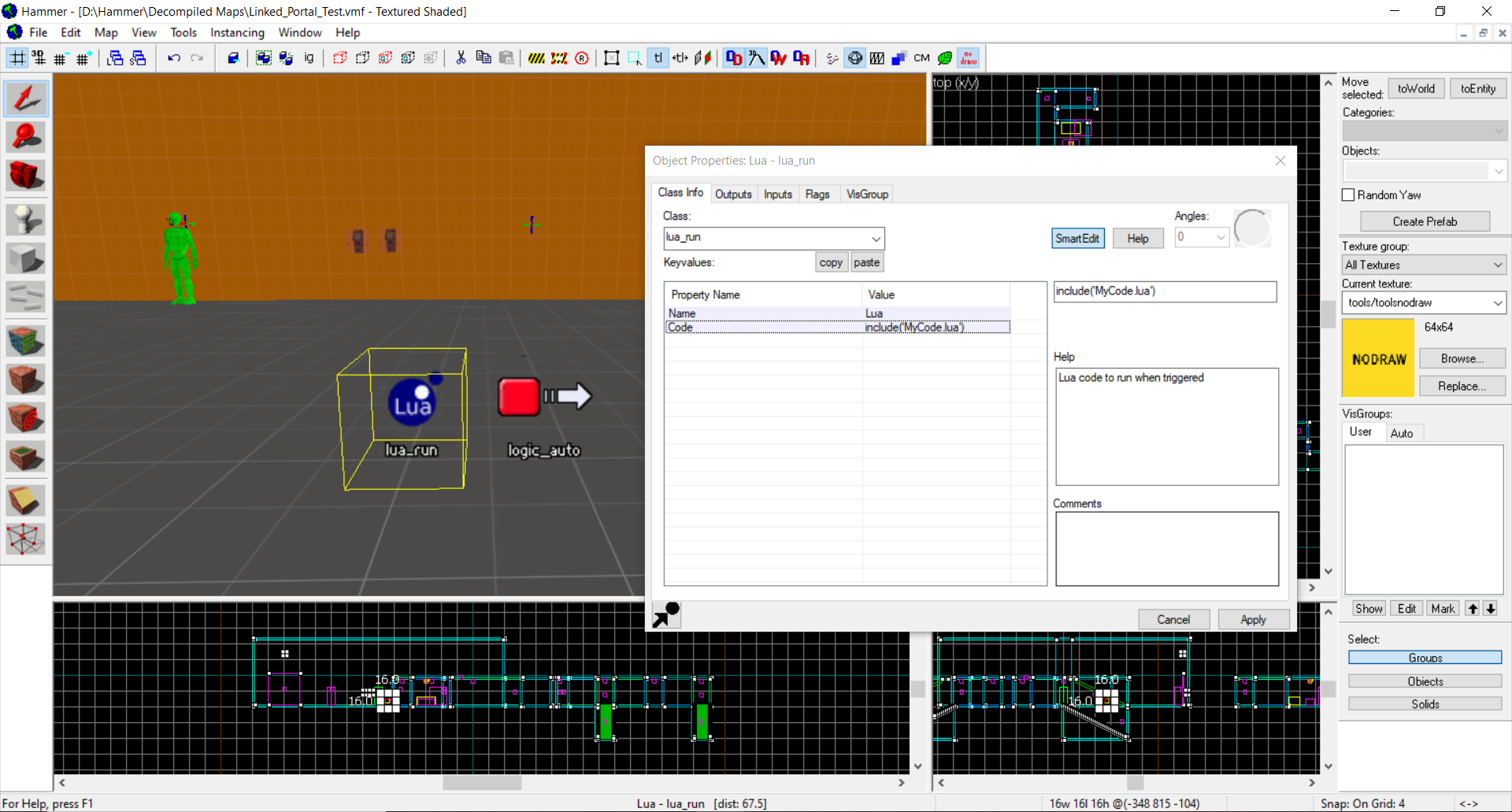Select the Clipping tool
The height and width of the screenshot is (812, 1512).
26,501
